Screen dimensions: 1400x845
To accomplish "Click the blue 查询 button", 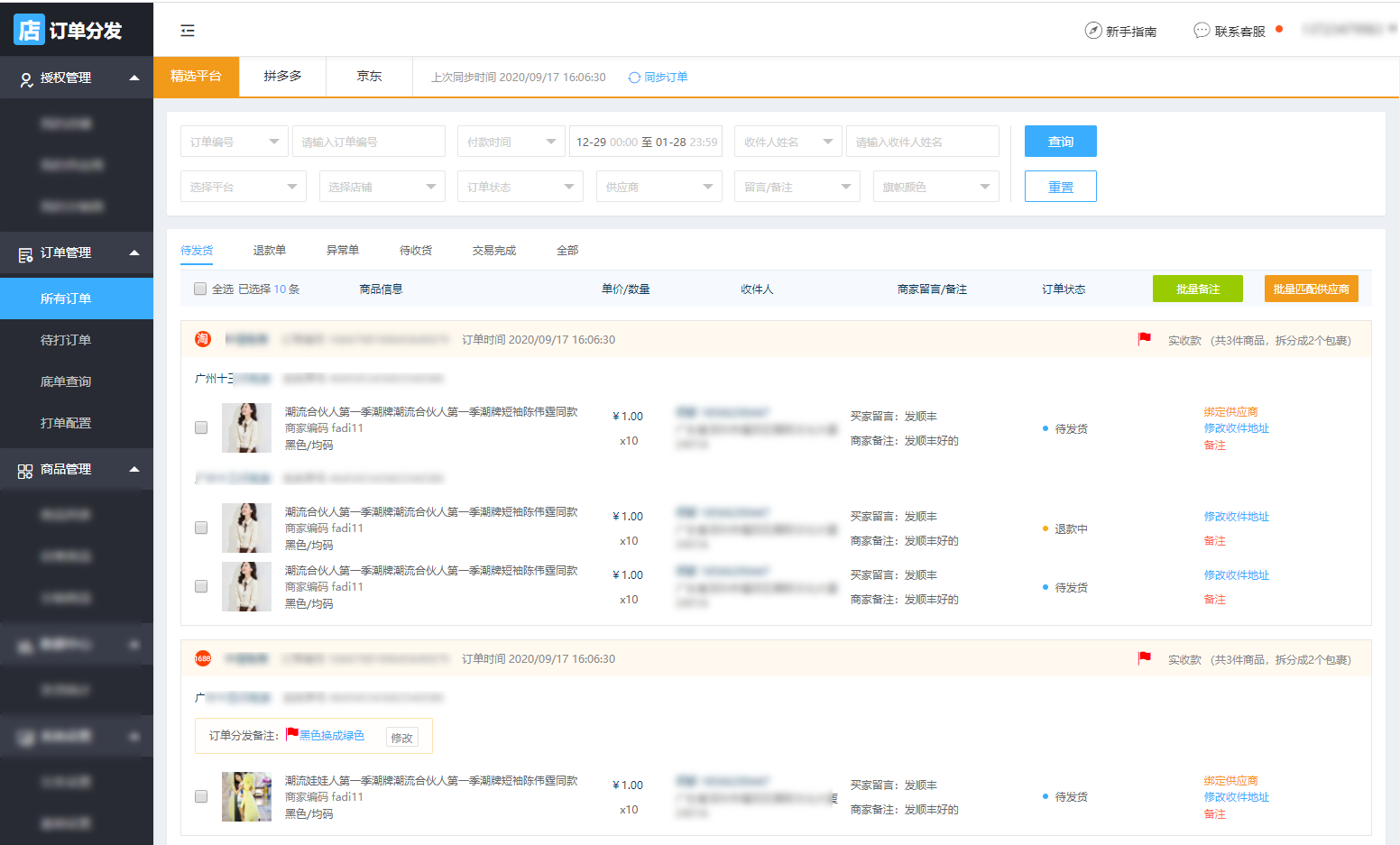I will (1060, 142).
